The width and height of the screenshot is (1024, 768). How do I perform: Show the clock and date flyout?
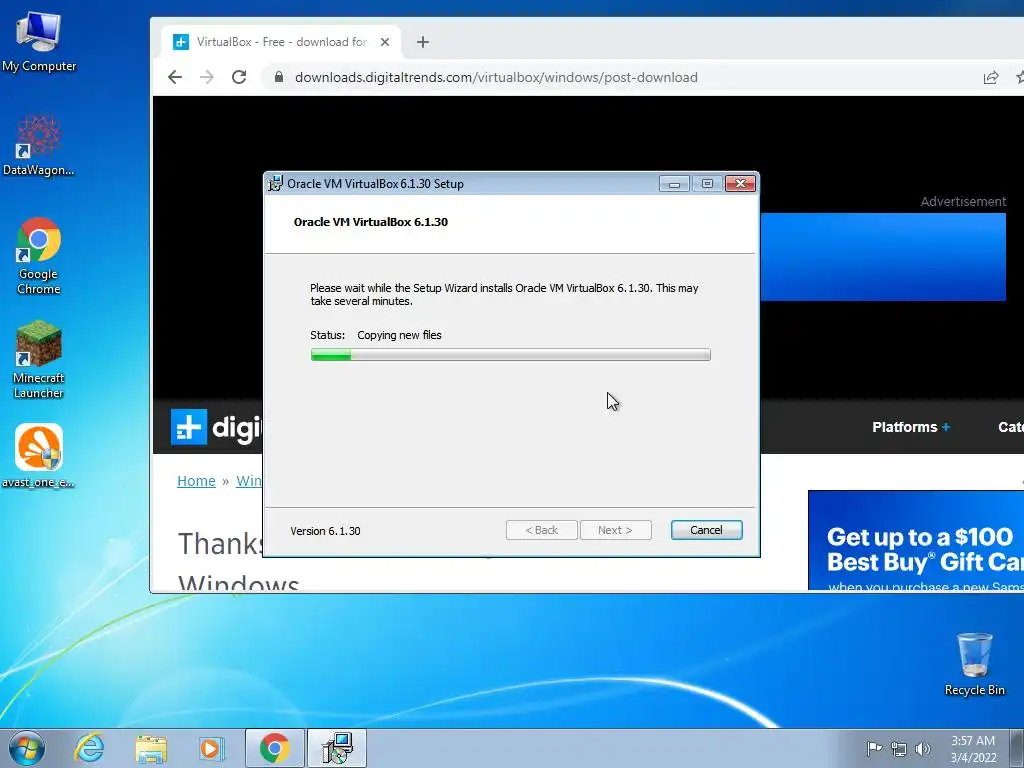click(x=973, y=749)
